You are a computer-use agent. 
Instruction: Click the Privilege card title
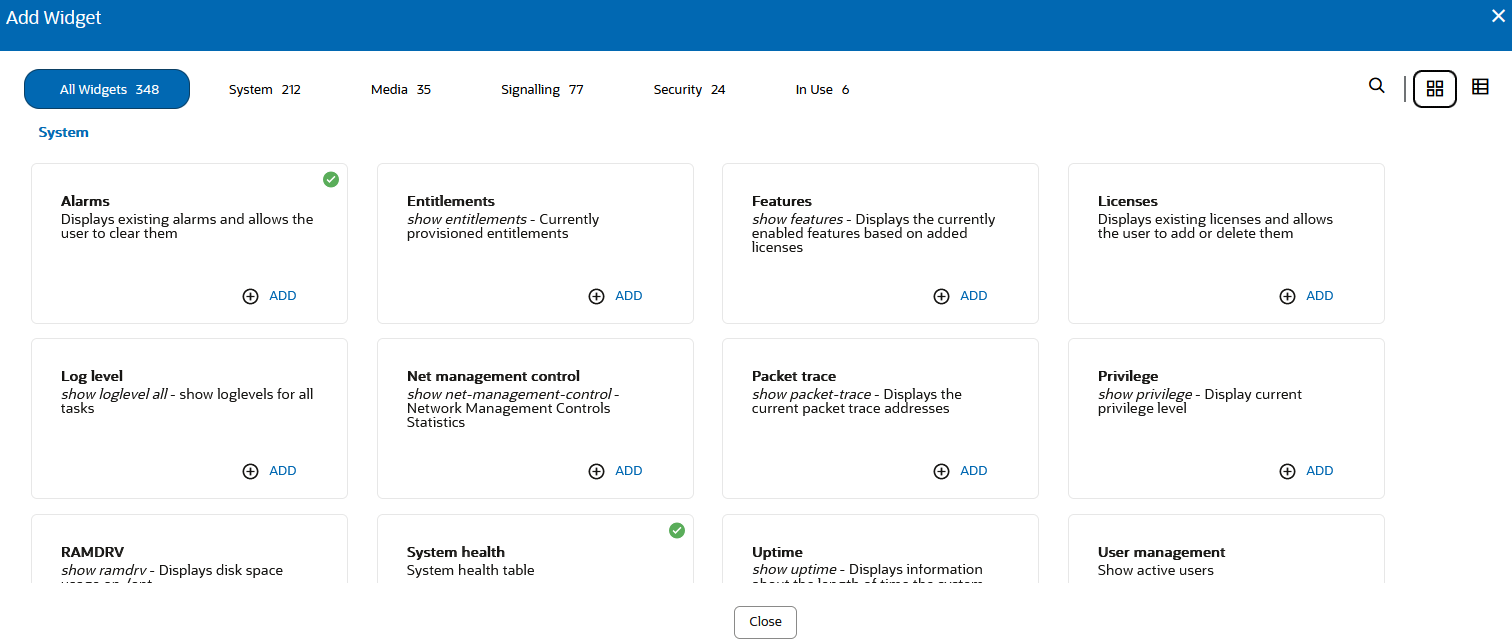[1128, 377]
